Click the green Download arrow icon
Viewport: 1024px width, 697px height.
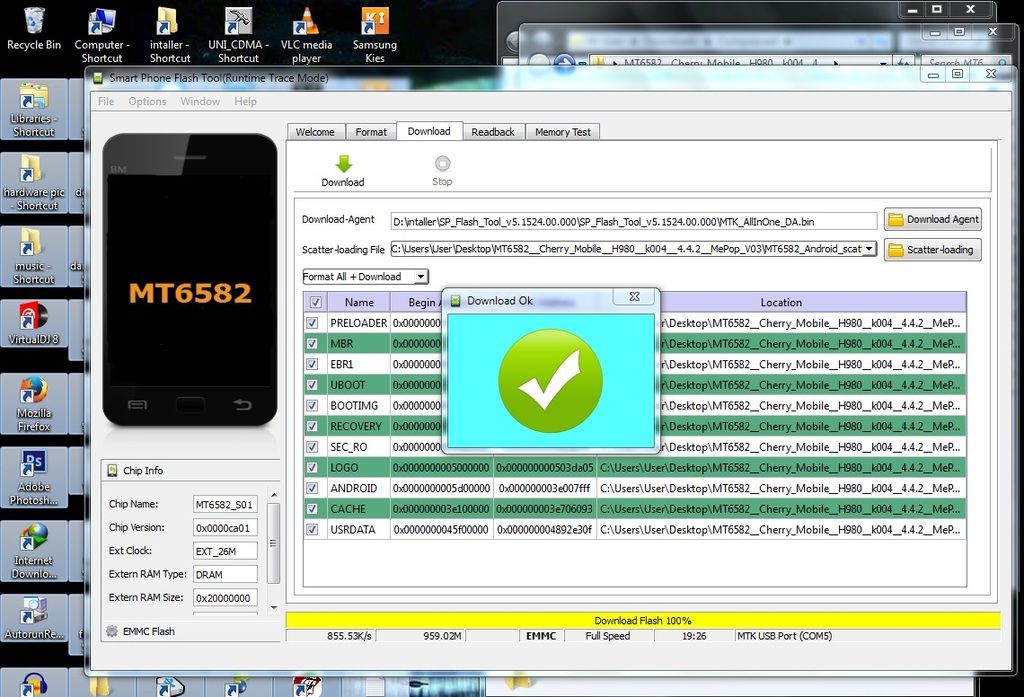(342, 164)
